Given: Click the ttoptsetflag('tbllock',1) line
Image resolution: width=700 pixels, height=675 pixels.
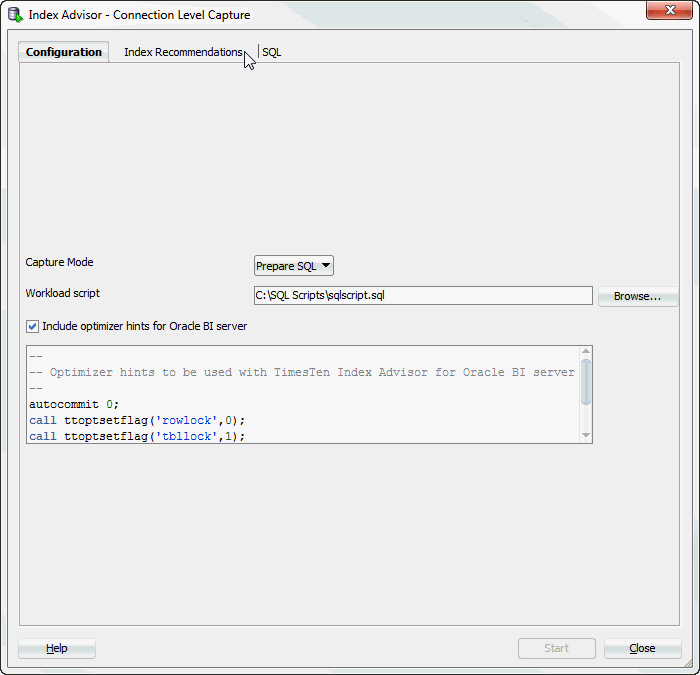Looking at the screenshot, I should coord(137,436).
